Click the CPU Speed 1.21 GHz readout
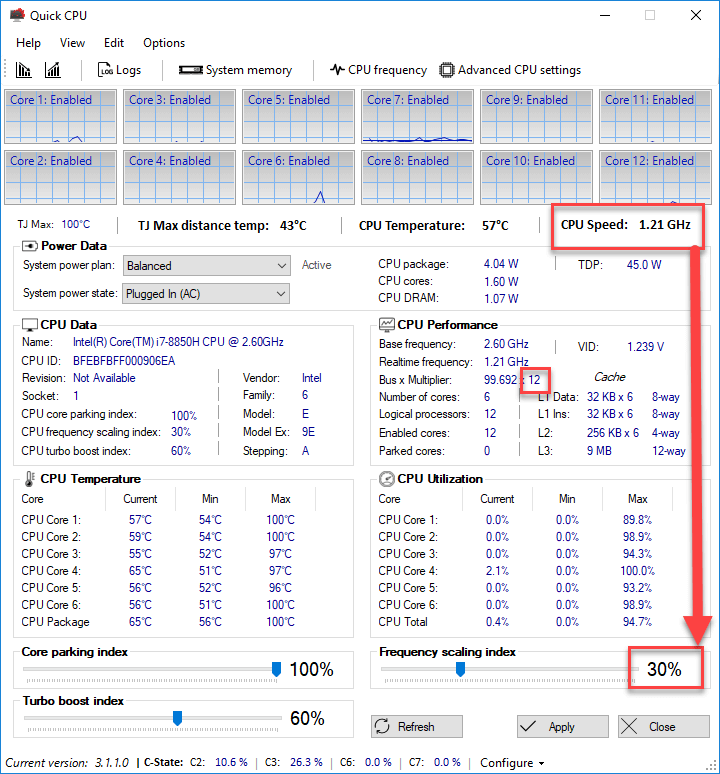The height and width of the screenshot is (774, 720). (x=625, y=225)
